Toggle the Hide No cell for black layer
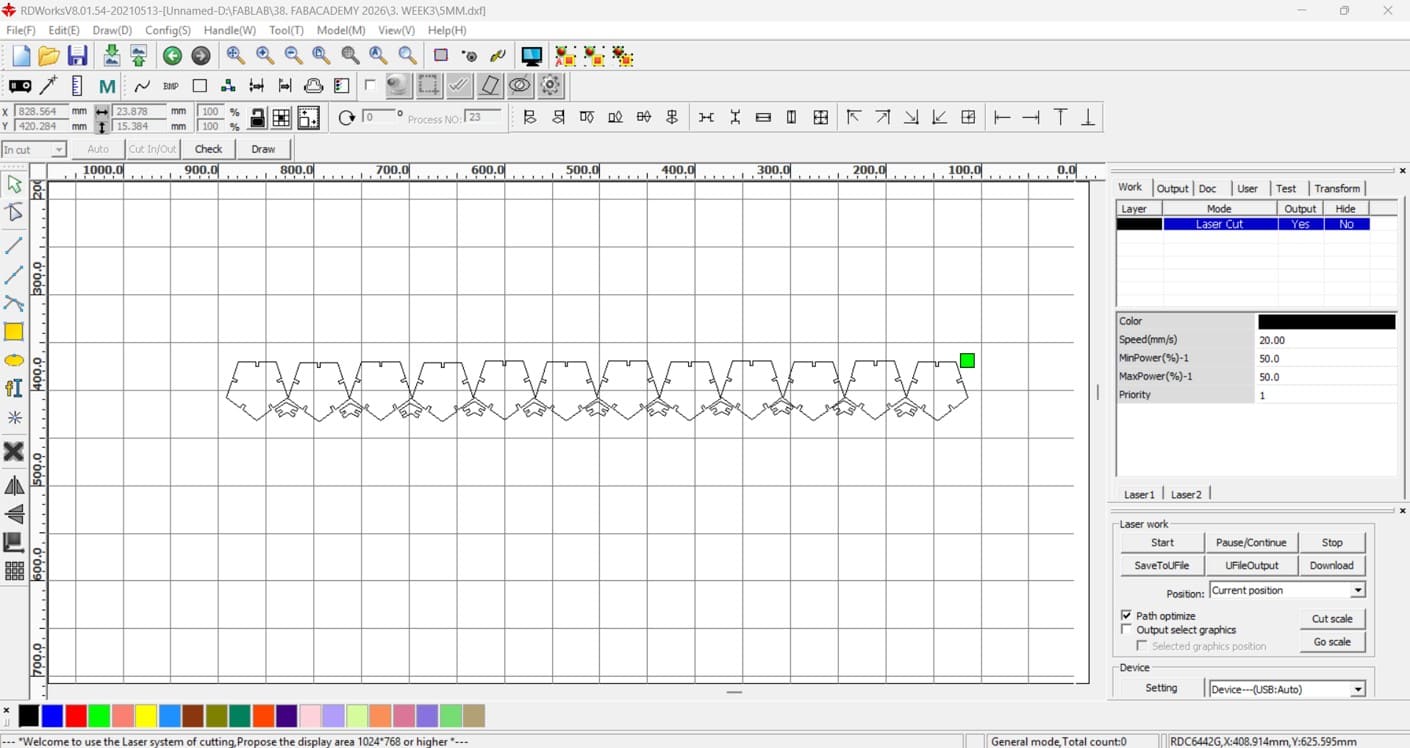1410x748 pixels. (1346, 224)
